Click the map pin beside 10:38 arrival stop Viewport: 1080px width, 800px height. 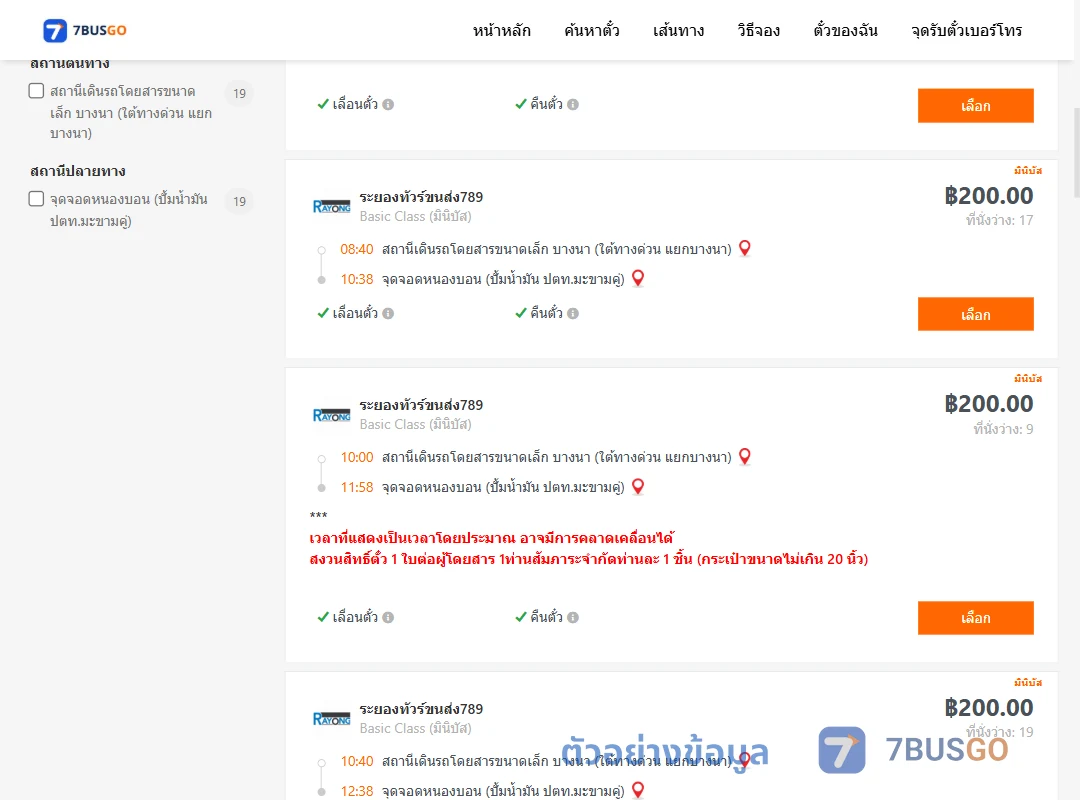pos(638,278)
